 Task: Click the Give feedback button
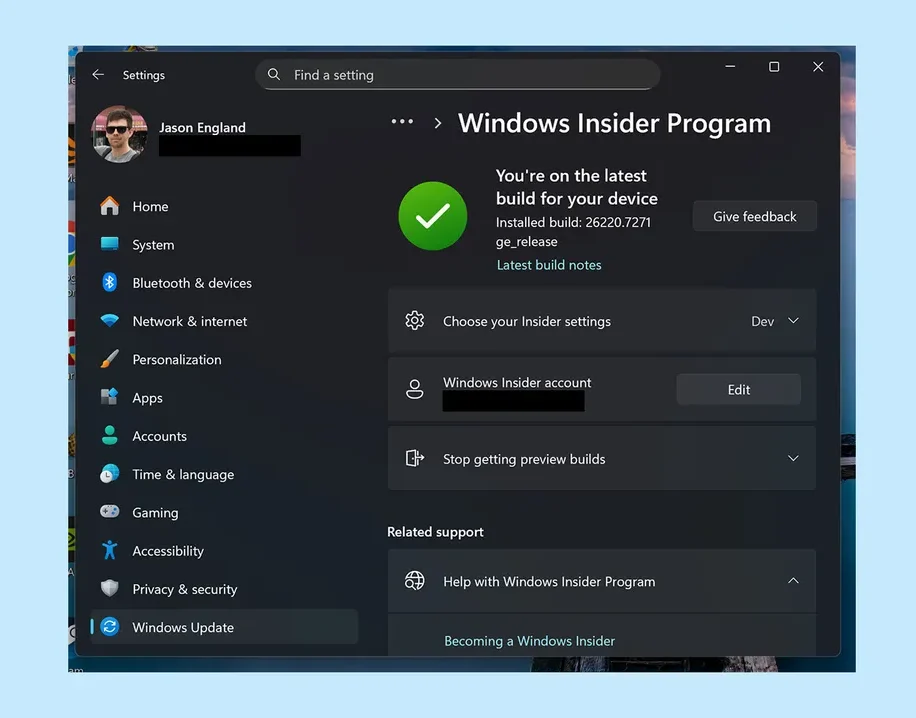(754, 216)
